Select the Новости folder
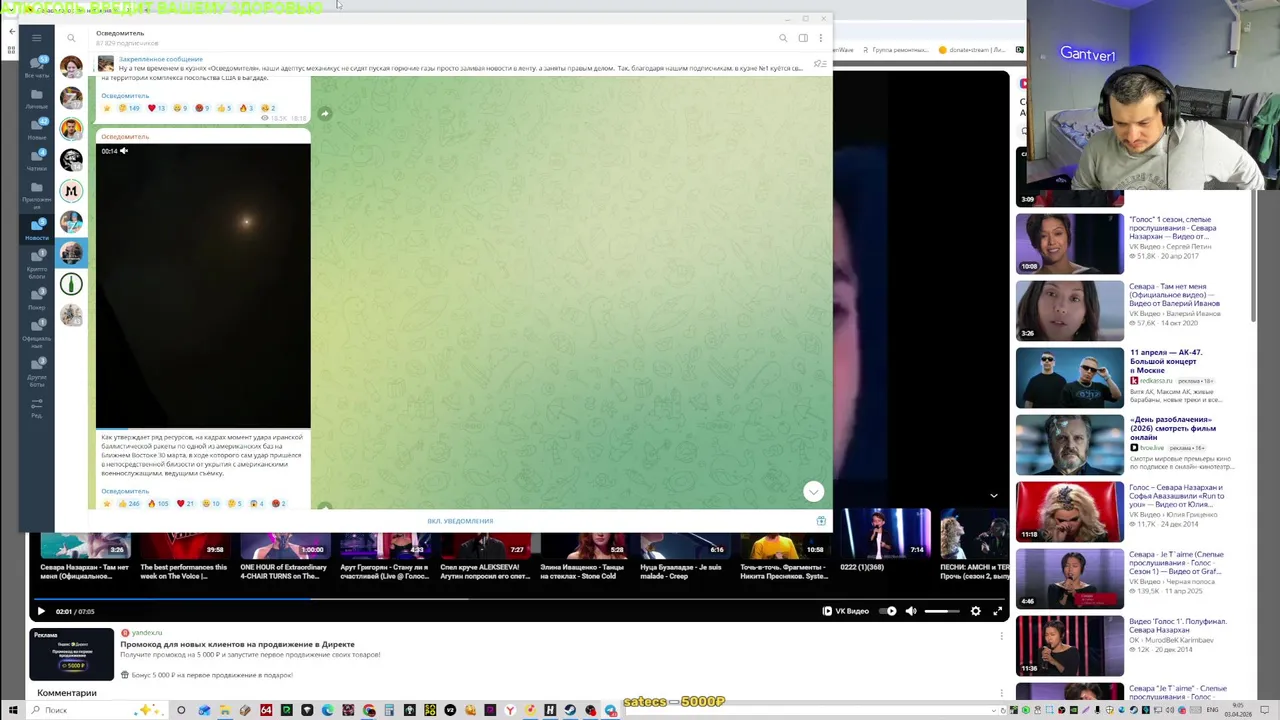This screenshot has width=1280, height=720. click(x=37, y=229)
